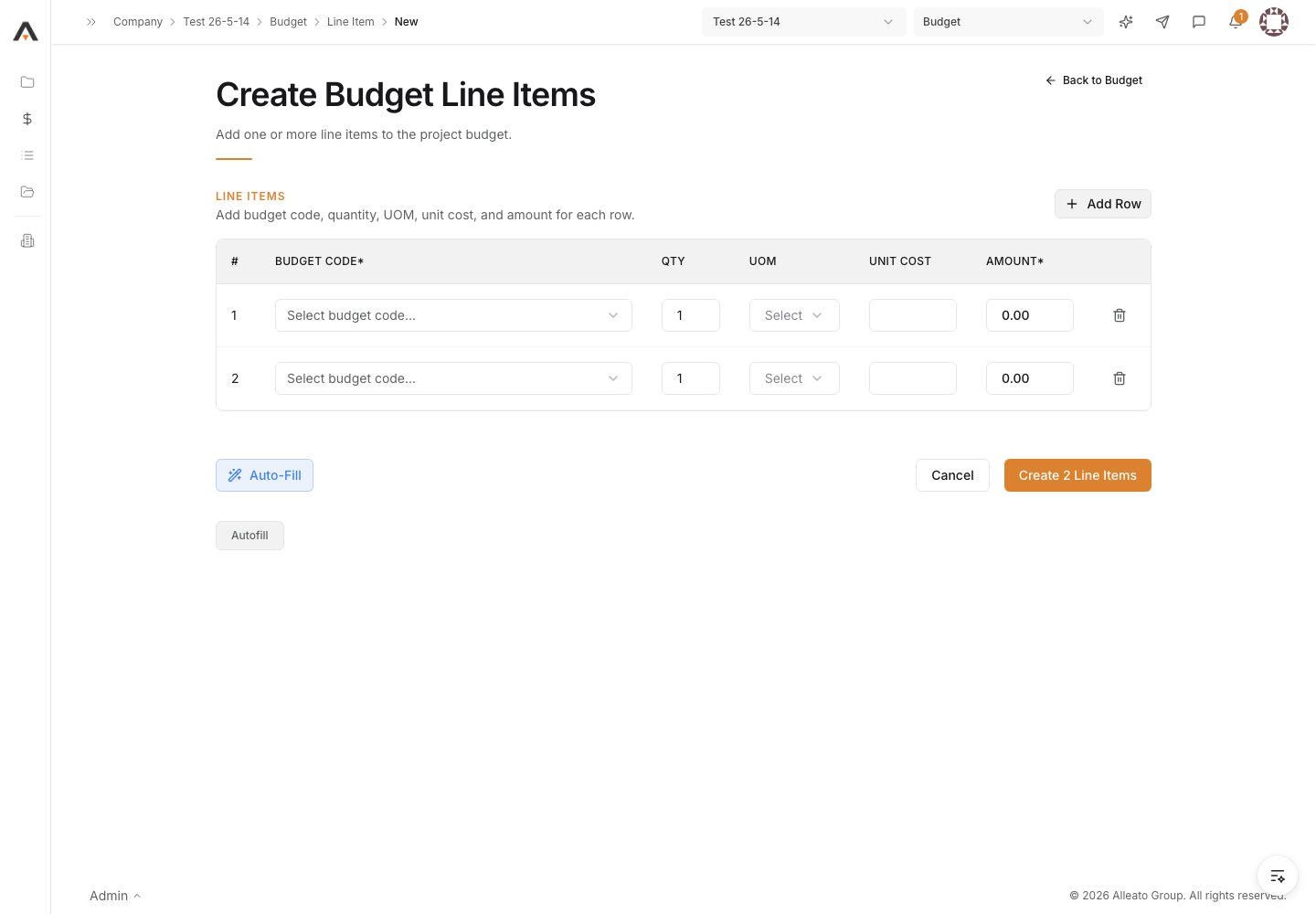
Task: Delete row 1 with trash icon
Action: tap(1120, 315)
